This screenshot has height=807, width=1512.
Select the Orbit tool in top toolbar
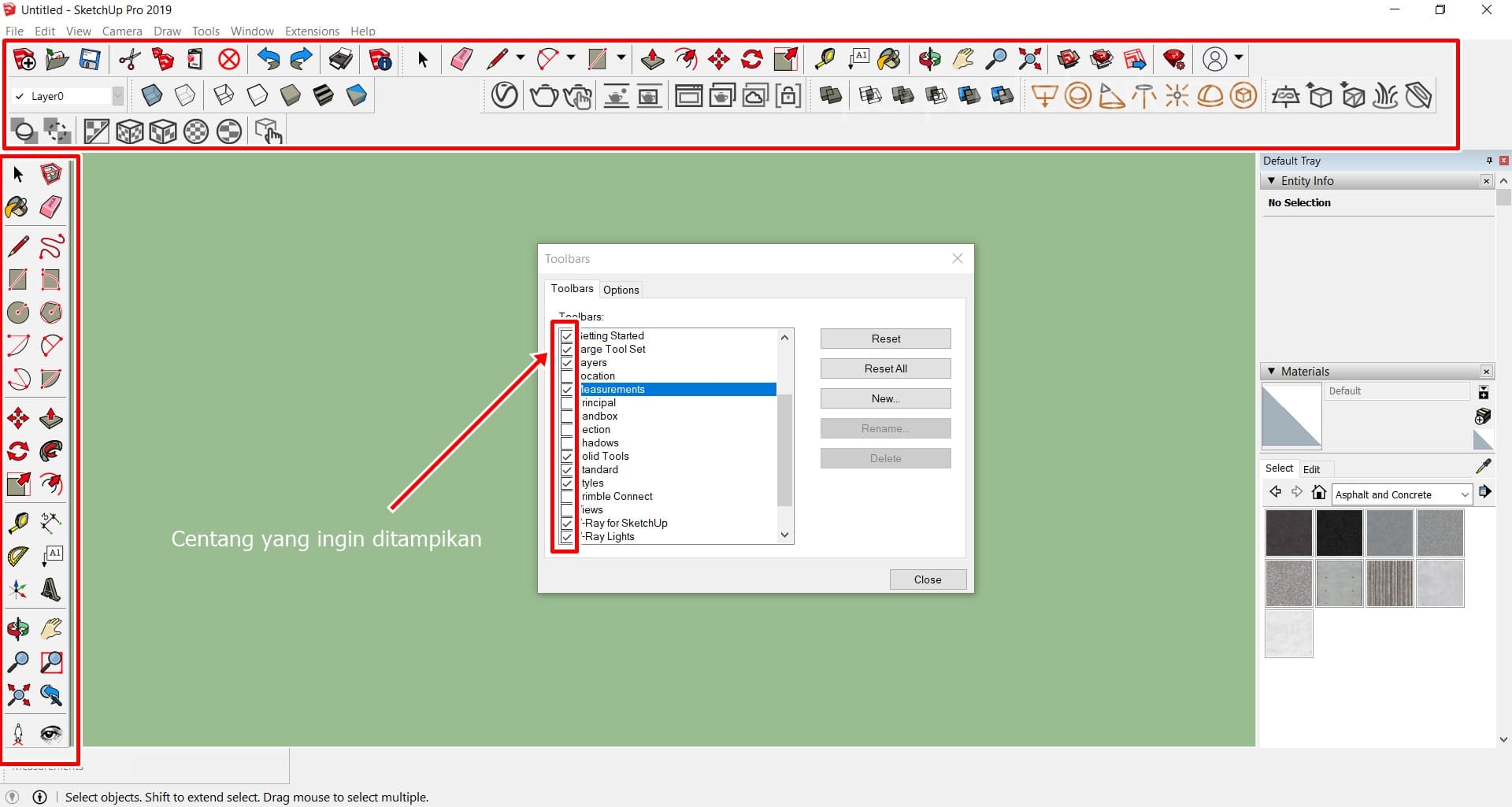pos(929,59)
